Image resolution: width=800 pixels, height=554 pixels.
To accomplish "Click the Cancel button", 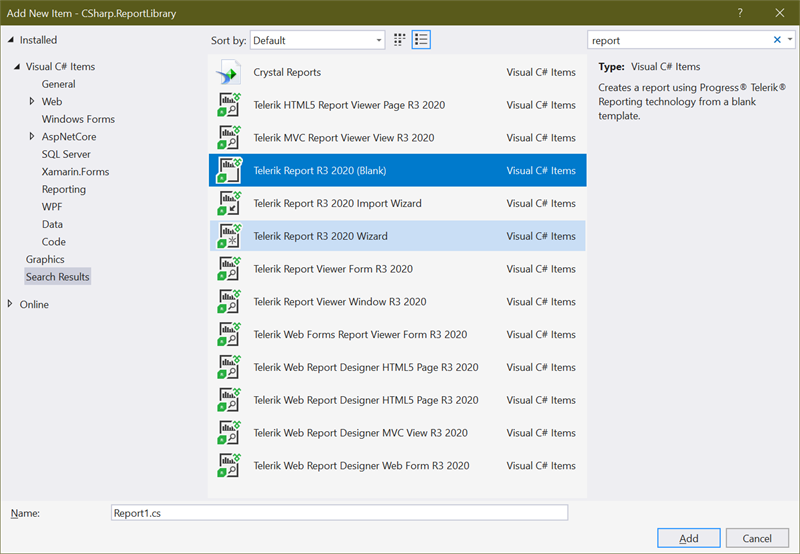I will pyautogui.click(x=757, y=538).
